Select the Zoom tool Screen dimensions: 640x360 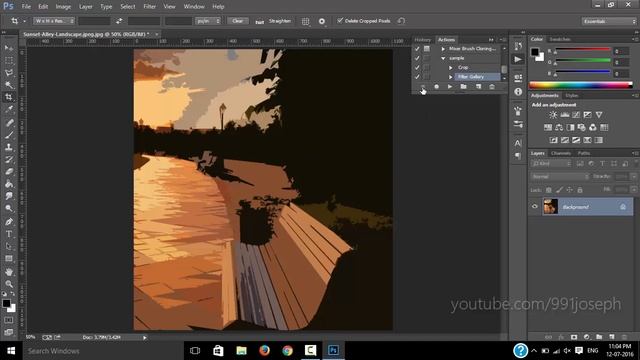coord(9,284)
